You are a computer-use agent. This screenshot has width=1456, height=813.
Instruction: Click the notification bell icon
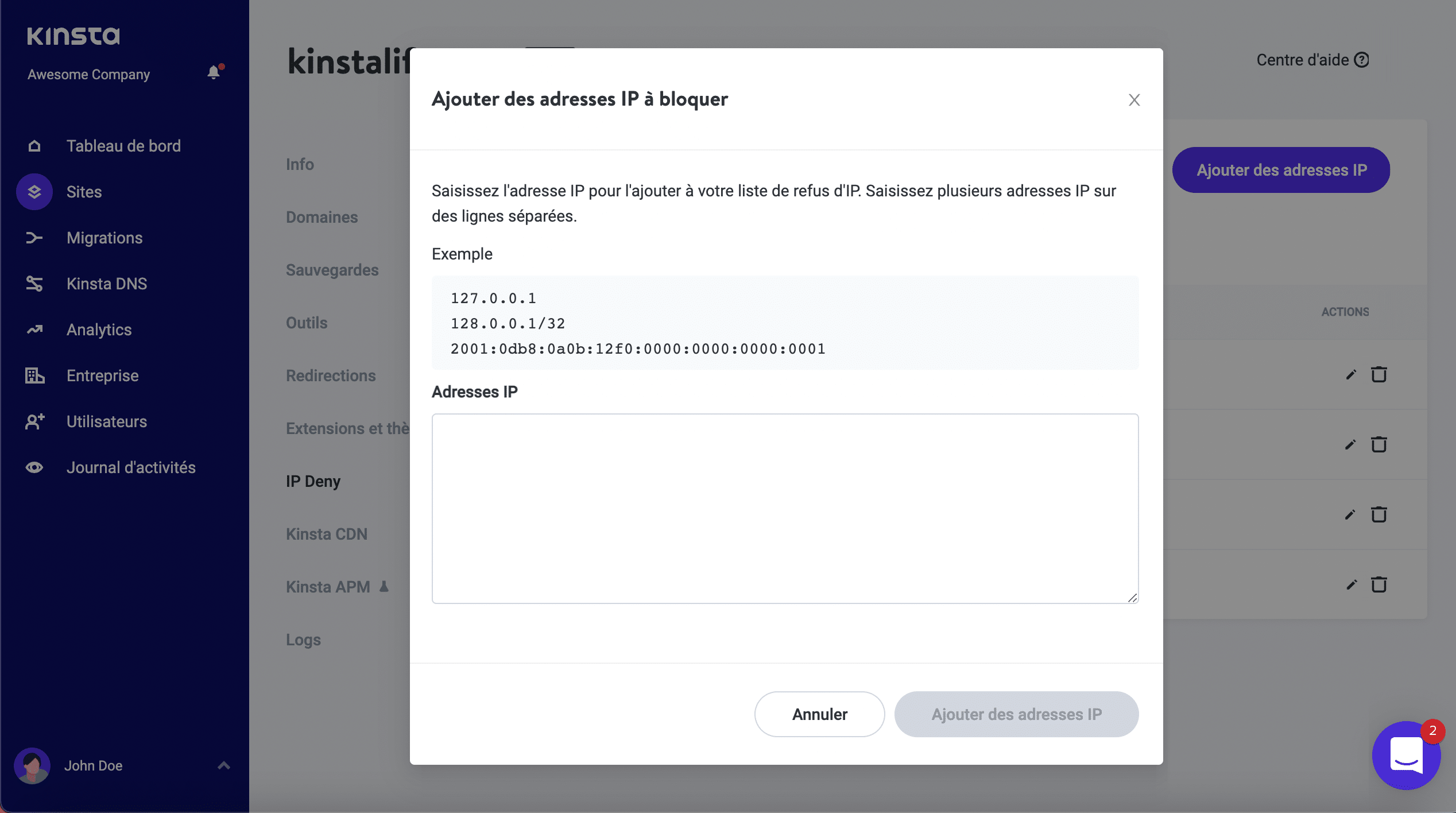coord(214,72)
